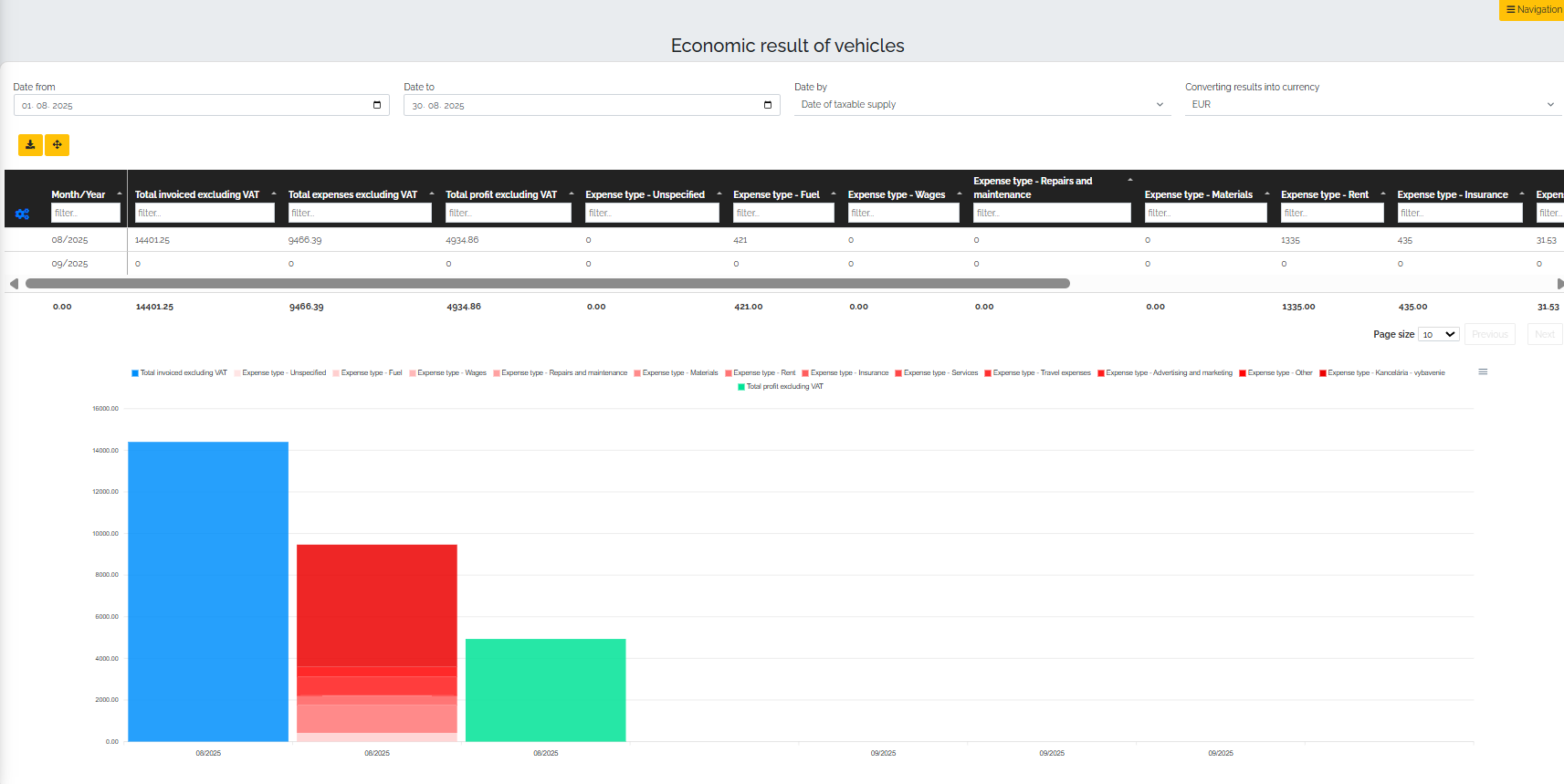Open the chart hamburger menu icon
The width and height of the screenshot is (1564, 784).
pyautogui.click(x=1483, y=371)
